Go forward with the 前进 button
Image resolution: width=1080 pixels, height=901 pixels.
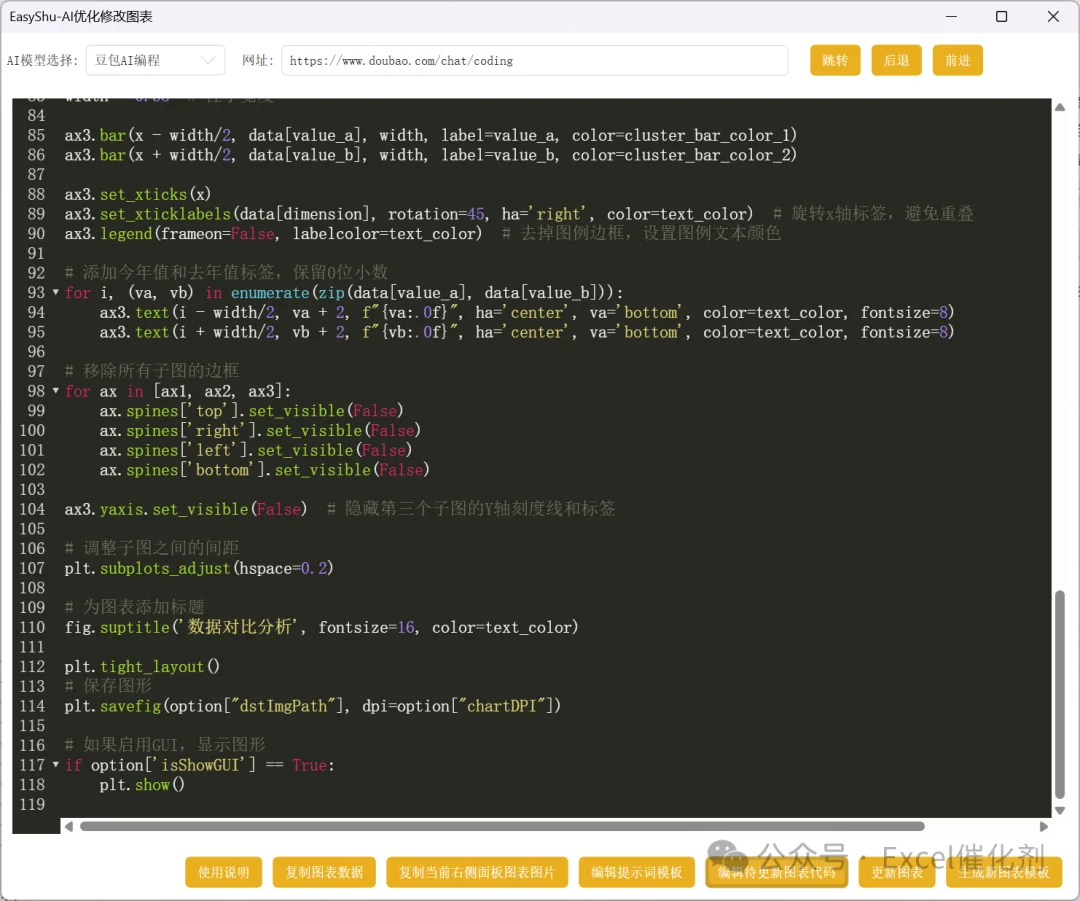click(957, 61)
